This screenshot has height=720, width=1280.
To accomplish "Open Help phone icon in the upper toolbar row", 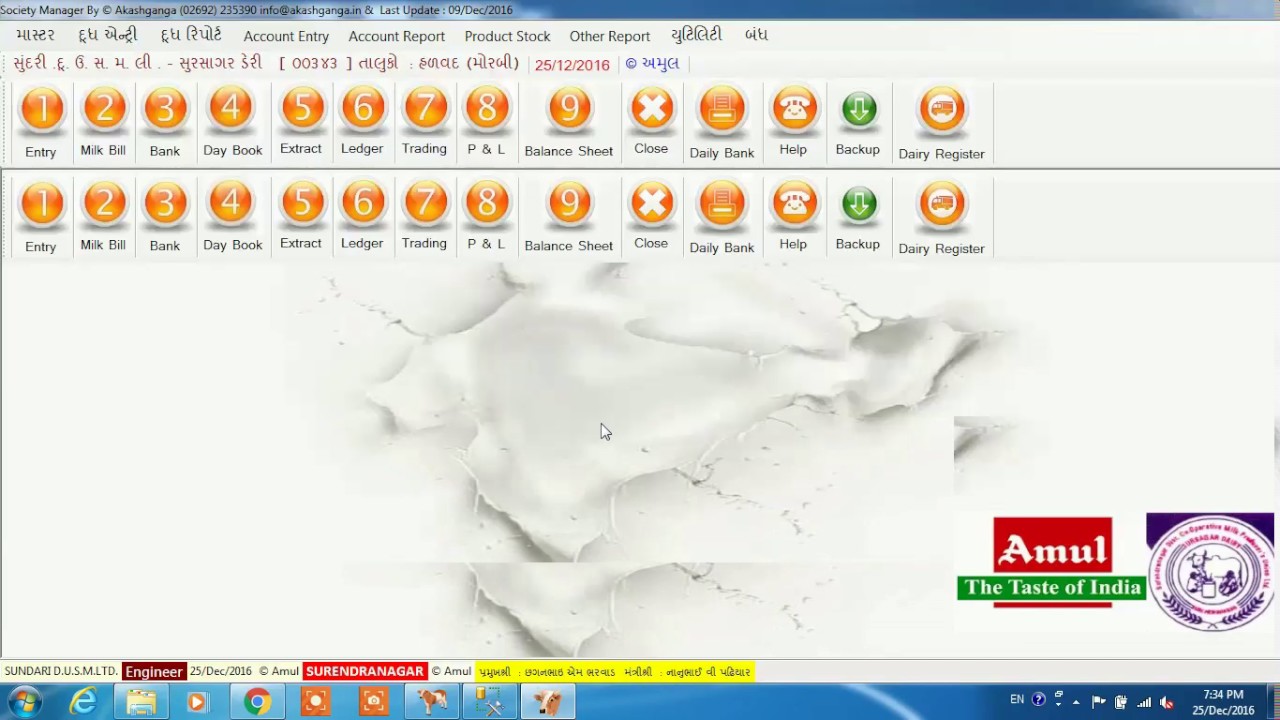I will click(x=793, y=122).
